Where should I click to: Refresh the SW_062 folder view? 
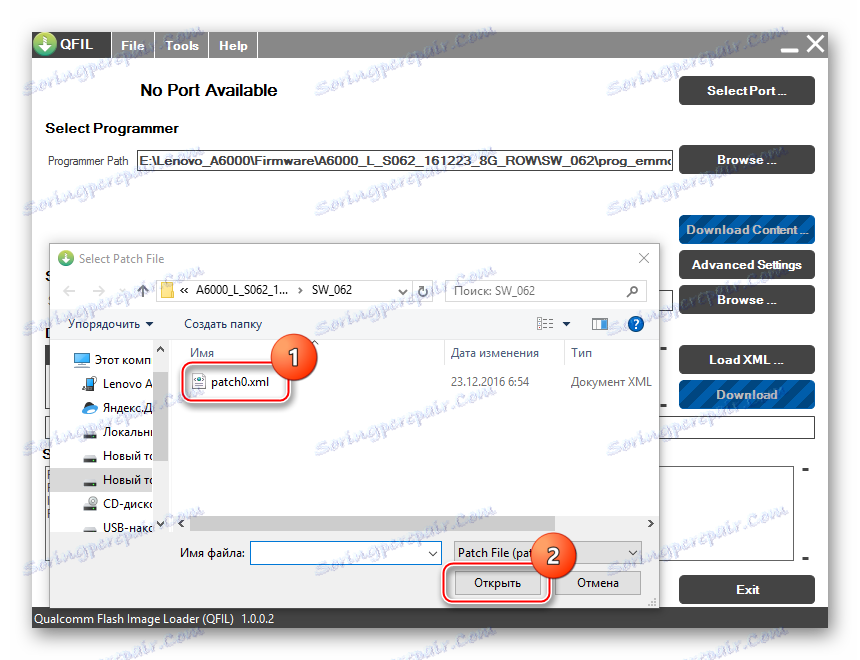(423, 291)
